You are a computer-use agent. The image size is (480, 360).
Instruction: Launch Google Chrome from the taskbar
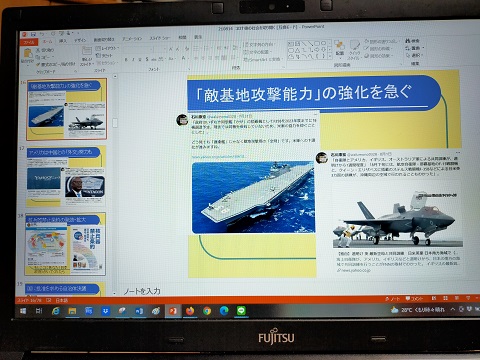pos(207,311)
